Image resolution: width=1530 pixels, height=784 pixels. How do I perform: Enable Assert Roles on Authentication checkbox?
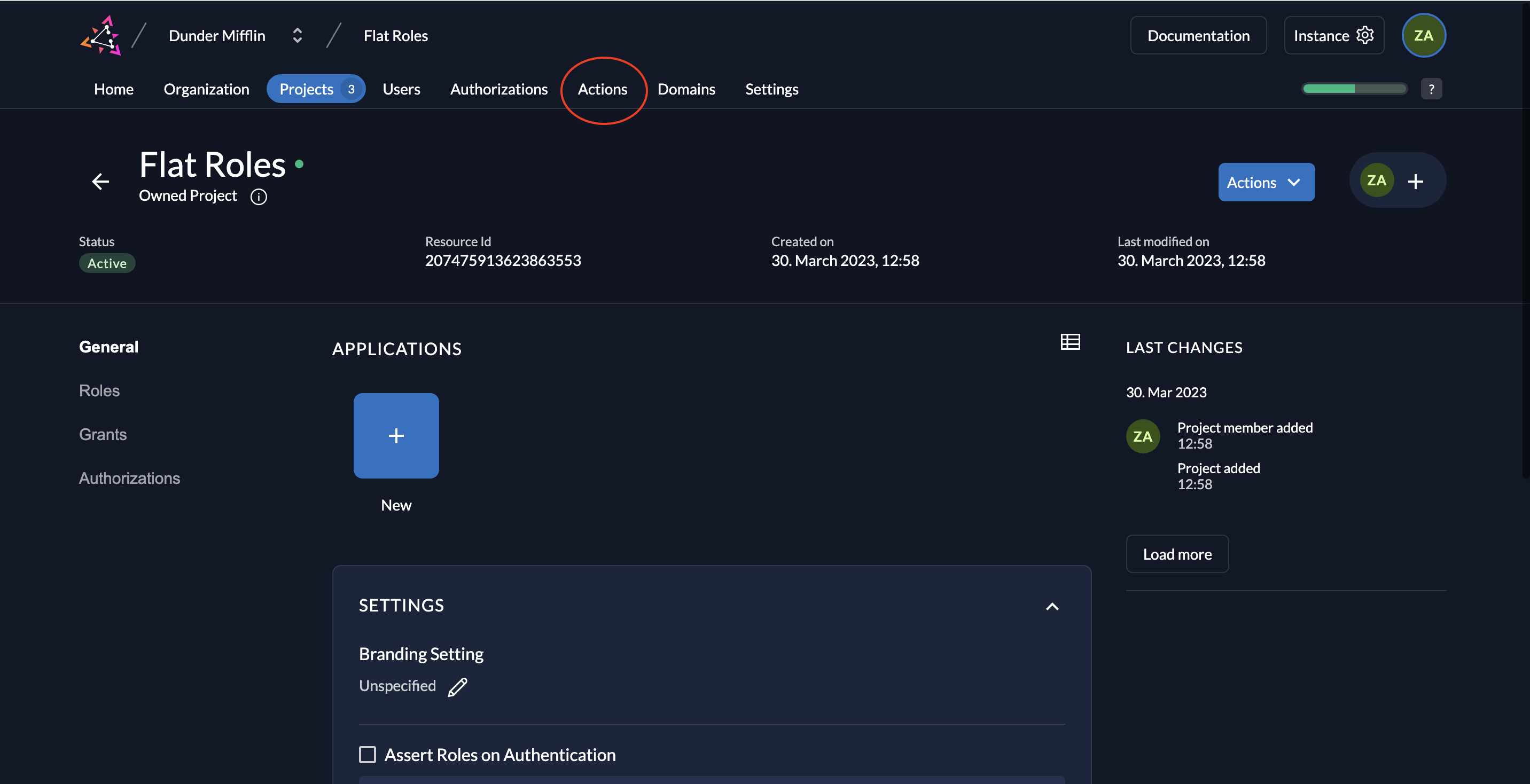pyautogui.click(x=368, y=754)
